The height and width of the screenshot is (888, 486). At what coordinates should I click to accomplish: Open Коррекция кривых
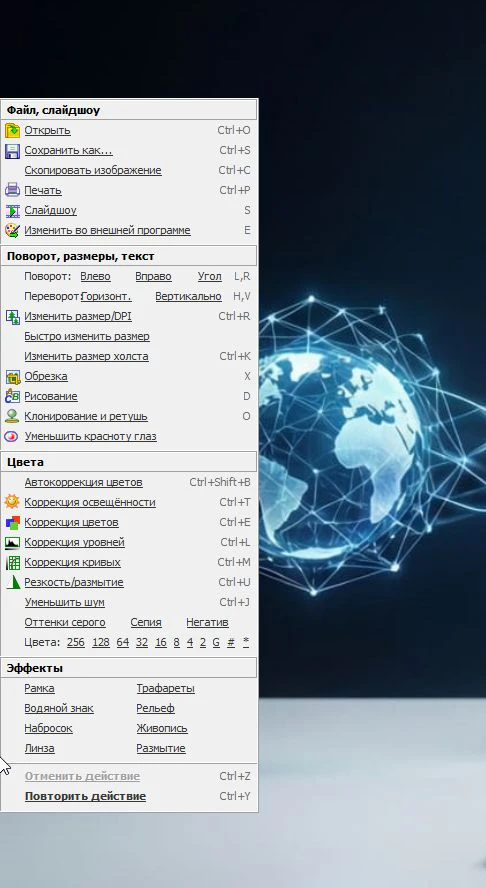tap(73, 562)
